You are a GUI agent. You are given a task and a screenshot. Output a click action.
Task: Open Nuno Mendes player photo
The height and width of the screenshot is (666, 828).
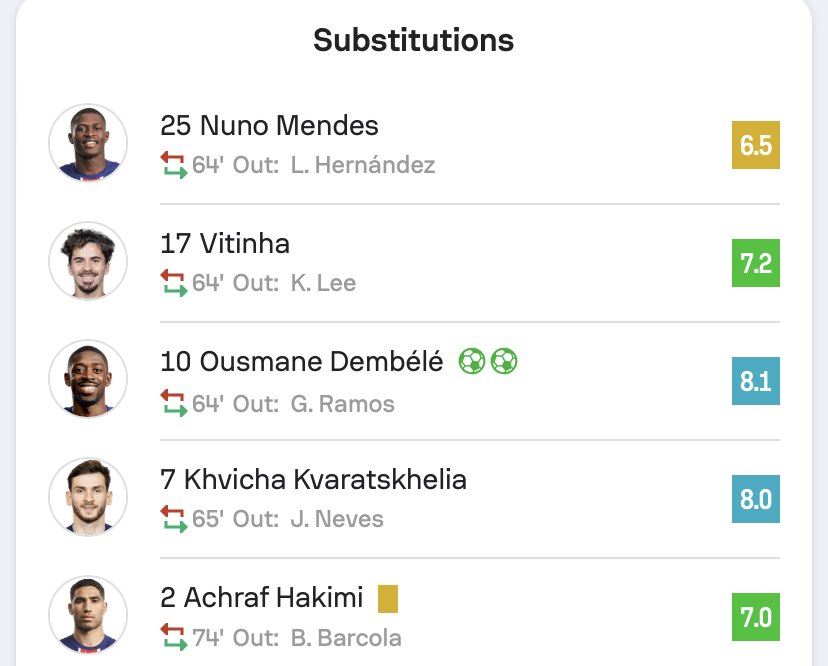click(x=88, y=143)
